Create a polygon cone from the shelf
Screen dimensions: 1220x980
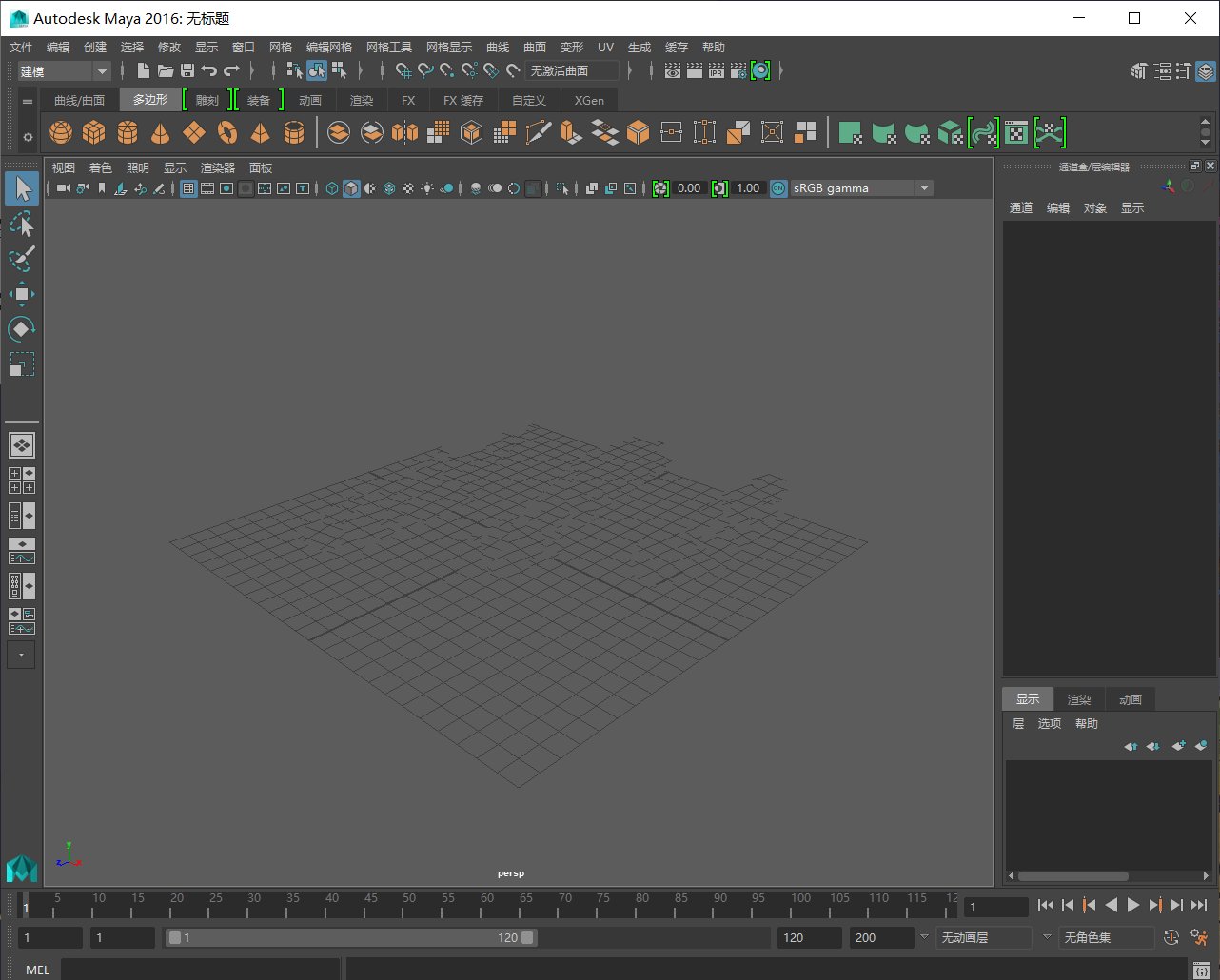point(160,132)
